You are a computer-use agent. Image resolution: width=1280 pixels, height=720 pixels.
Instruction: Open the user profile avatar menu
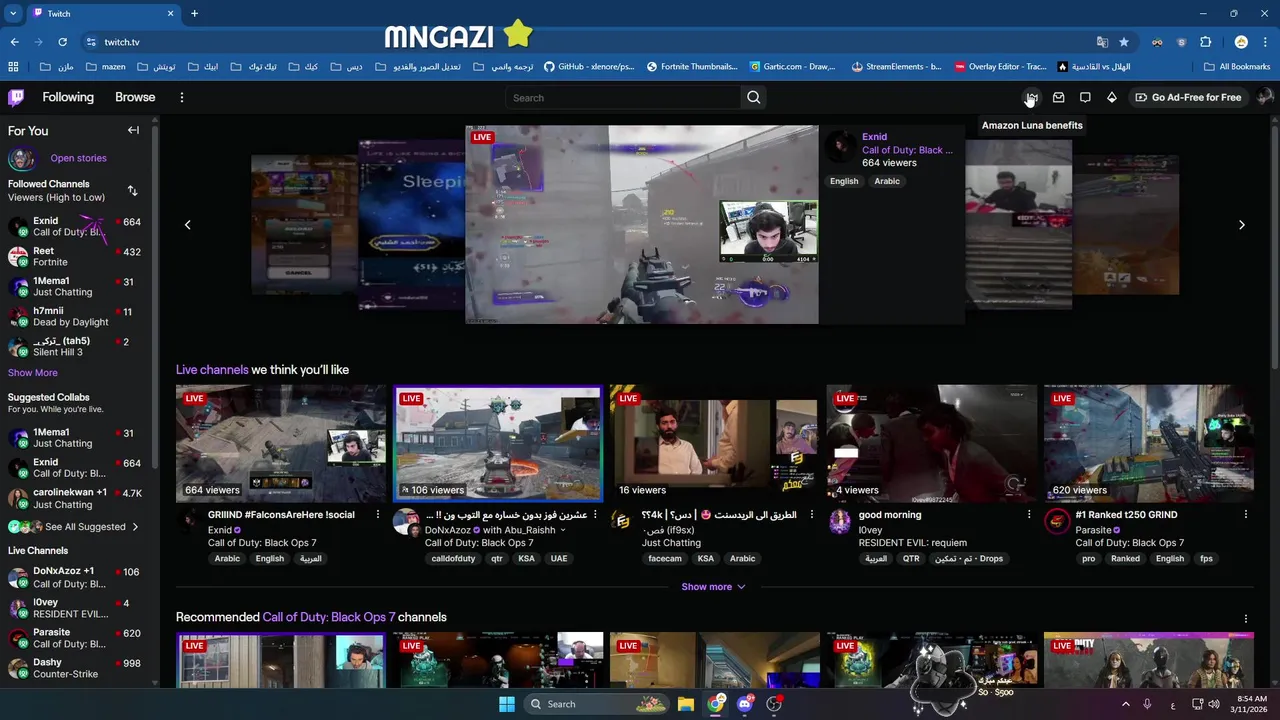(x=1264, y=97)
